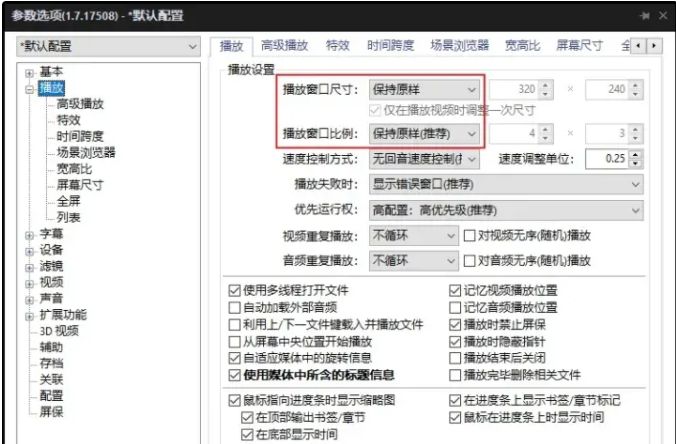Expand the 视频 tree node
Viewport: 676px width, 444px height.
pyautogui.click(x=29, y=284)
